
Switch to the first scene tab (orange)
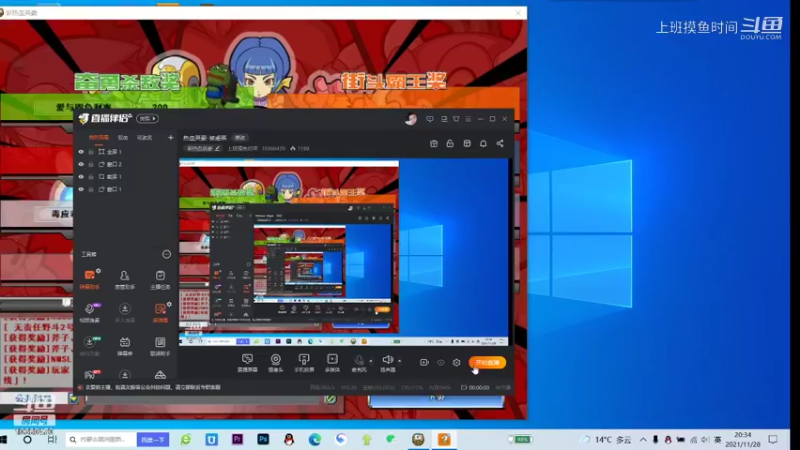(x=98, y=138)
